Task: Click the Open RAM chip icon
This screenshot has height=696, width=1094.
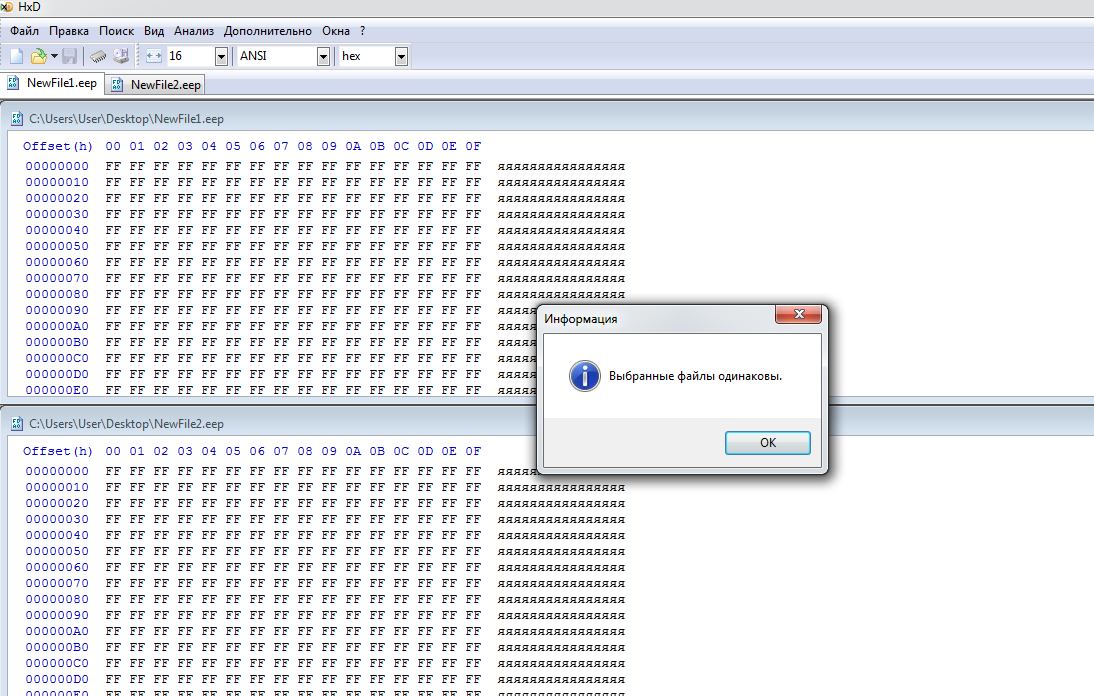Action: [98, 56]
